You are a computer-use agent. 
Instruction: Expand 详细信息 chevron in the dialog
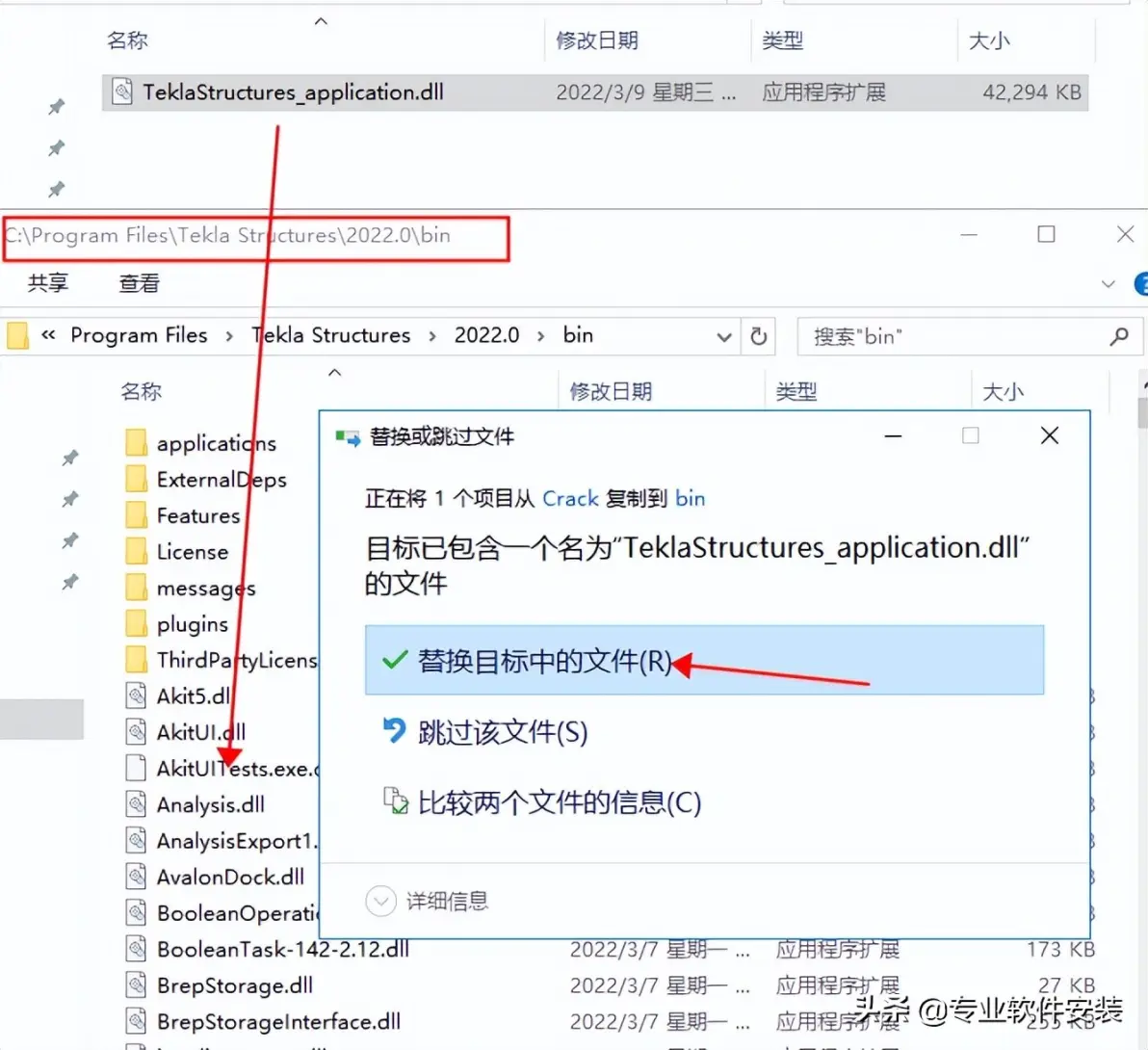380,901
